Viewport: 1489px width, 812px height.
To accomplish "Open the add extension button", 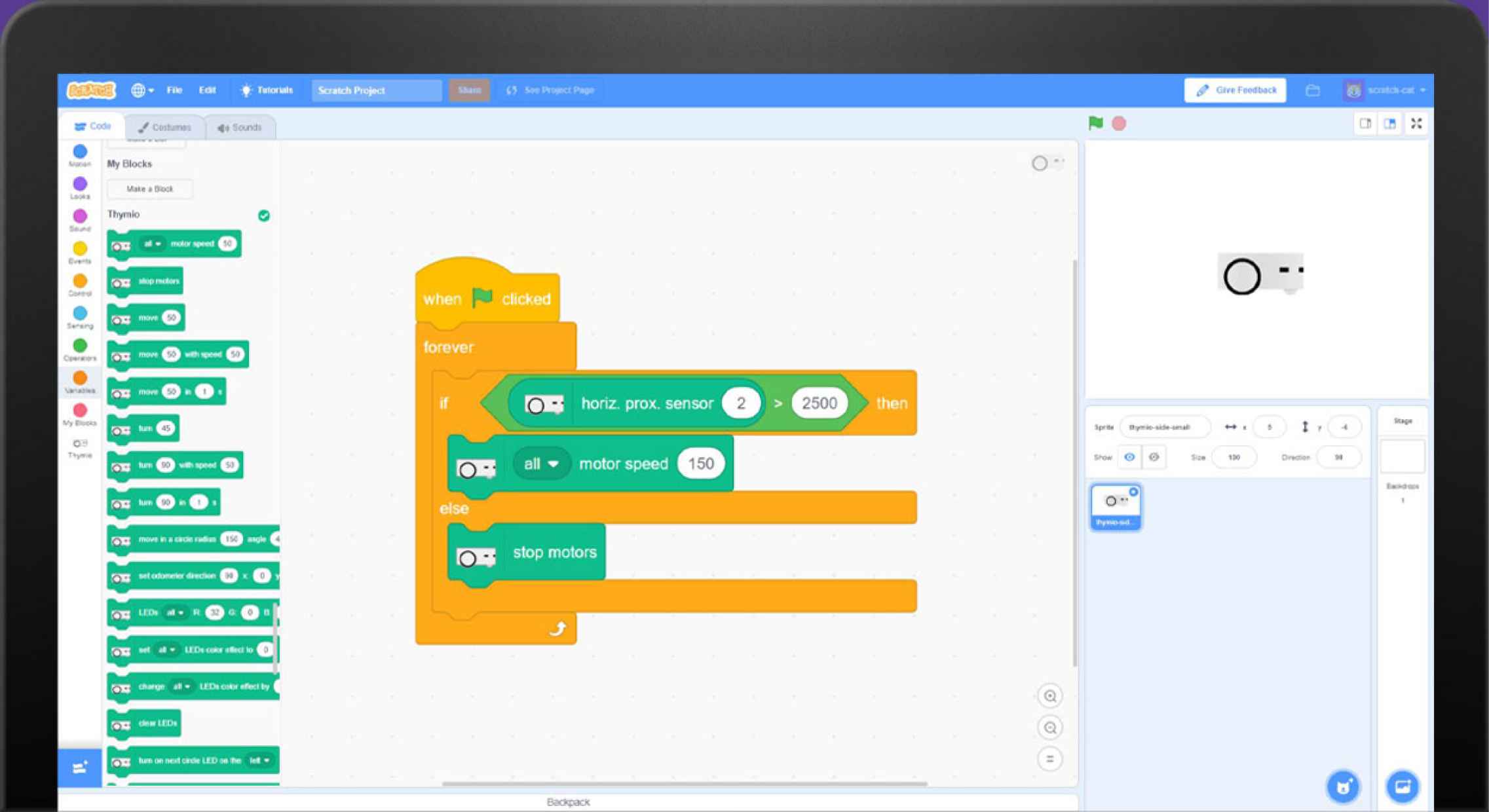I will click(80, 767).
